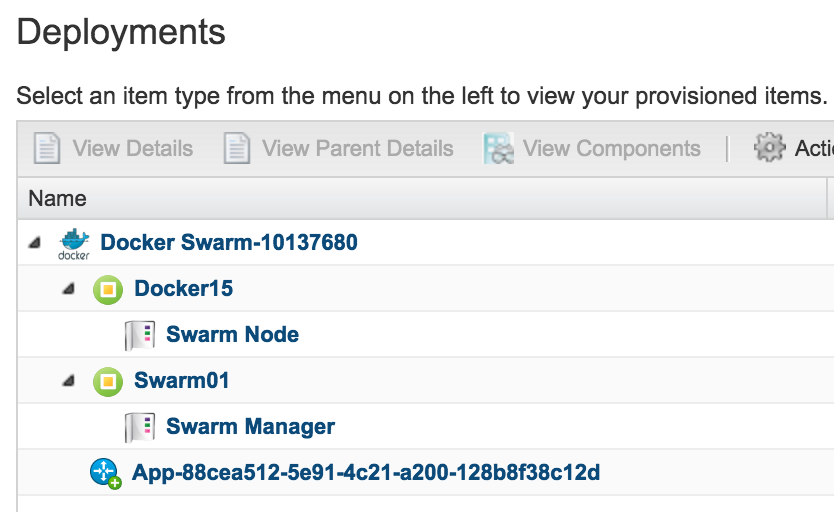Open the App-88cea512 deployment link

pyautogui.click(x=366, y=473)
